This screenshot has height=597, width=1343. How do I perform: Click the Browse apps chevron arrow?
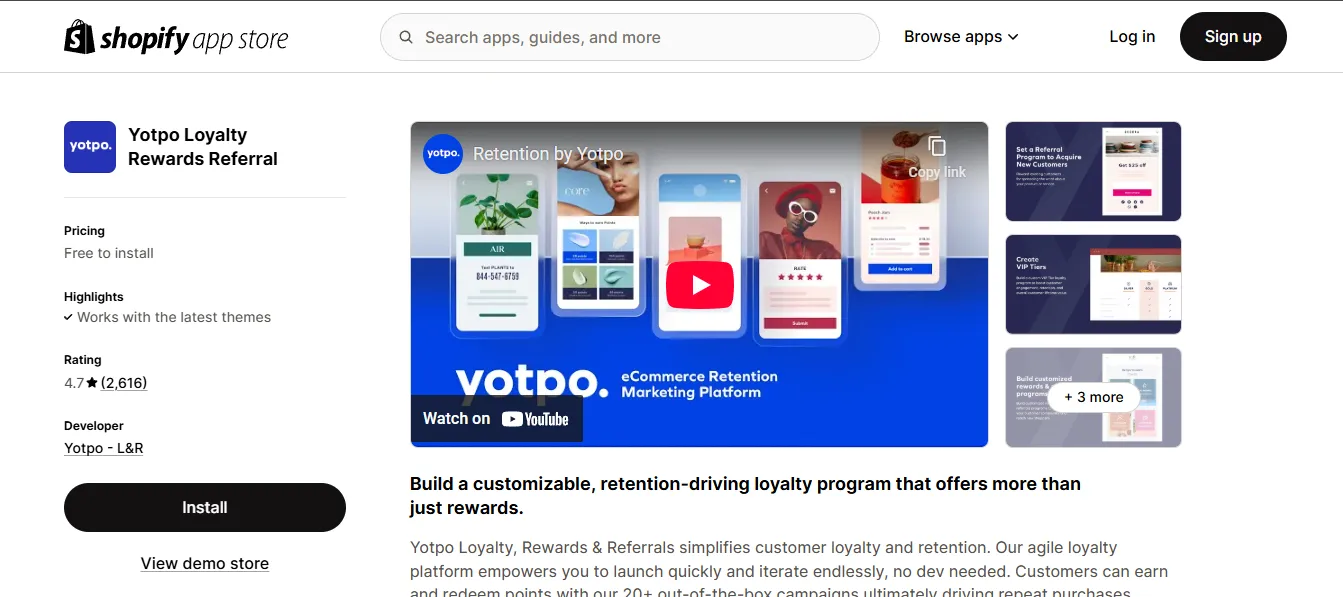pyautogui.click(x=1013, y=37)
